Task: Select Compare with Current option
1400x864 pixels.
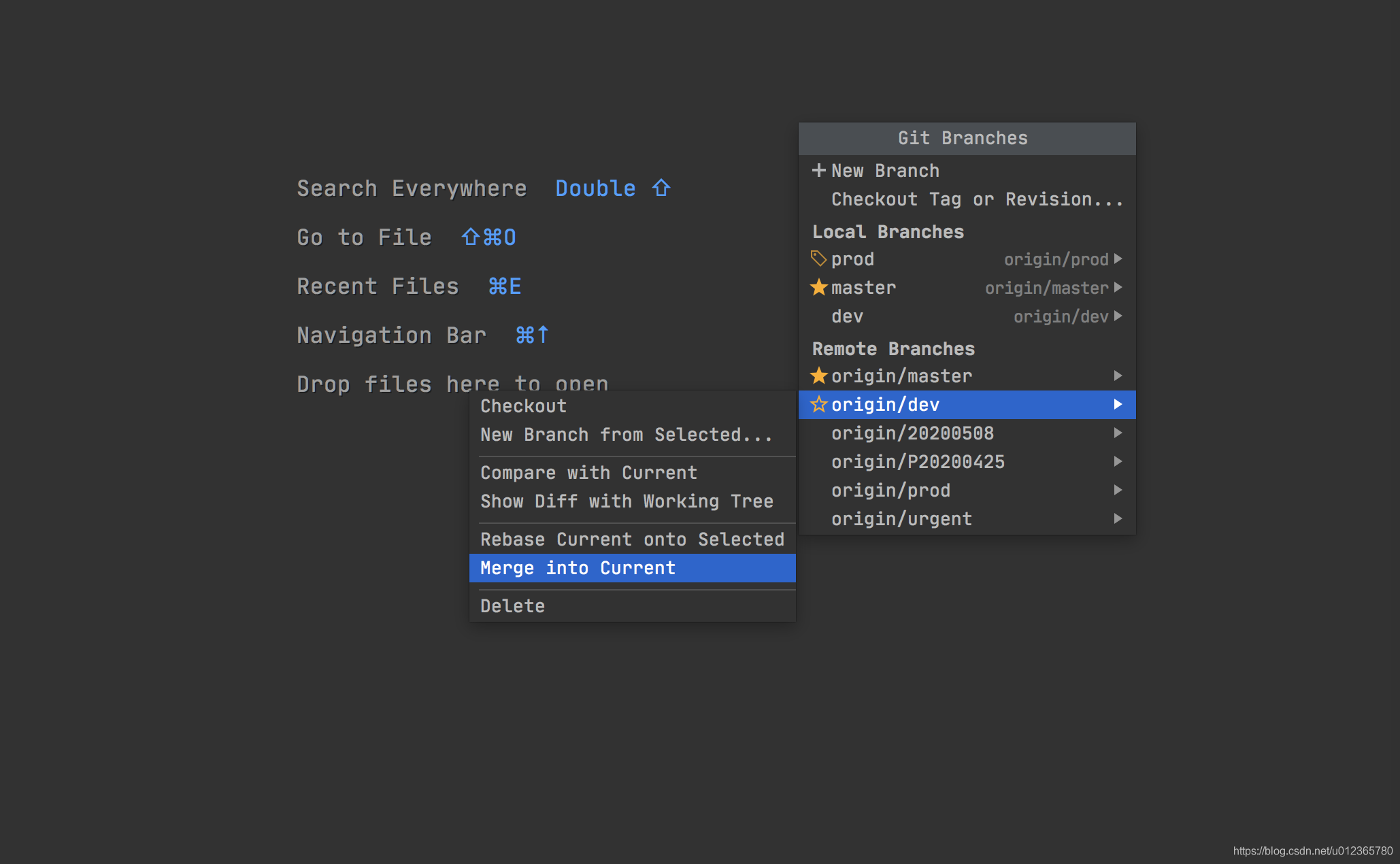Action: [588, 473]
